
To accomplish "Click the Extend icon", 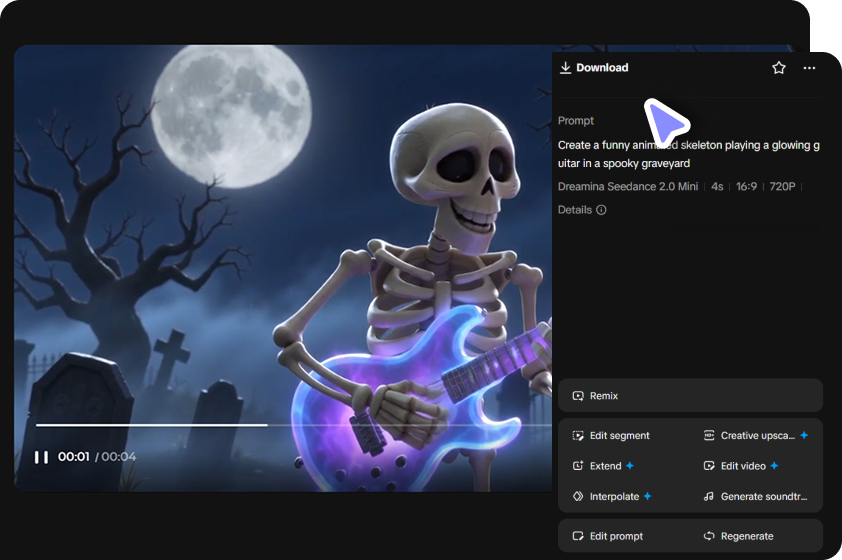I will click(578, 466).
